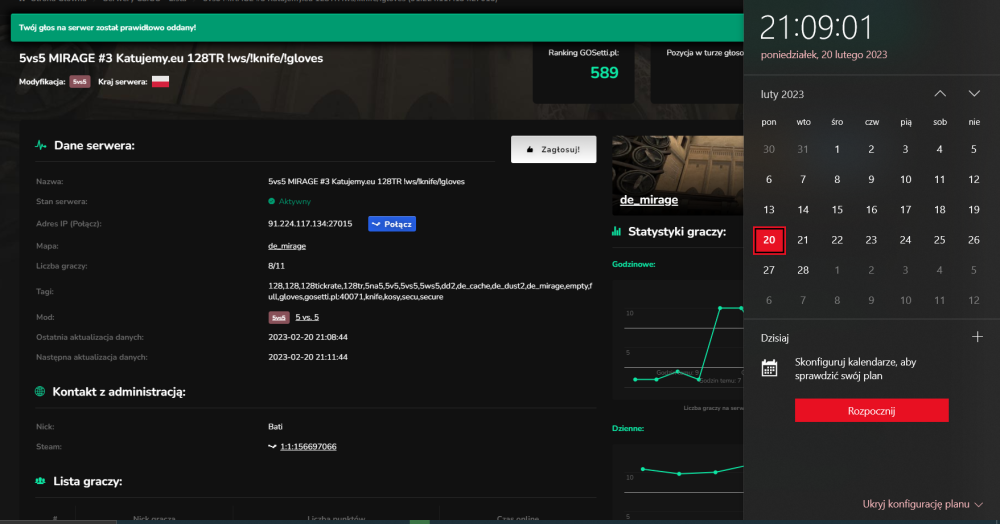Click the red Rozpocznij button
The image size is (1000, 524).
pyautogui.click(x=871, y=411)
